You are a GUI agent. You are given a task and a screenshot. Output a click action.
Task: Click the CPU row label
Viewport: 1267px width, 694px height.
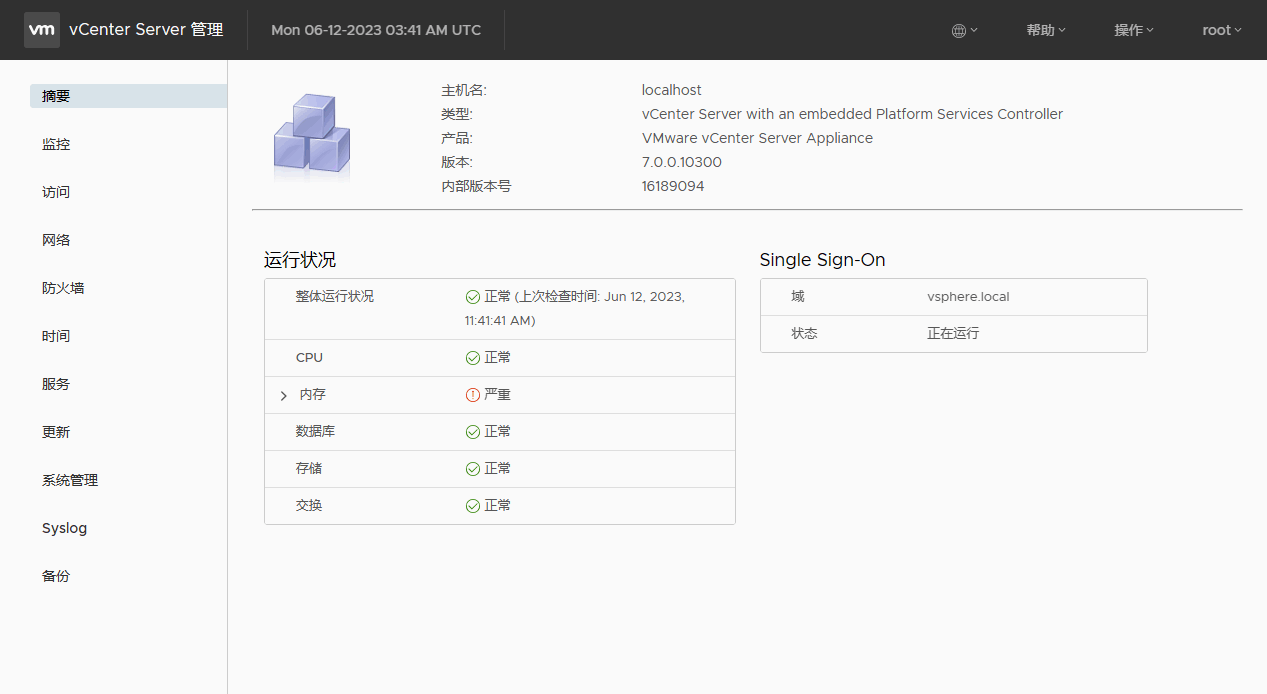click(x=310, y=358)
